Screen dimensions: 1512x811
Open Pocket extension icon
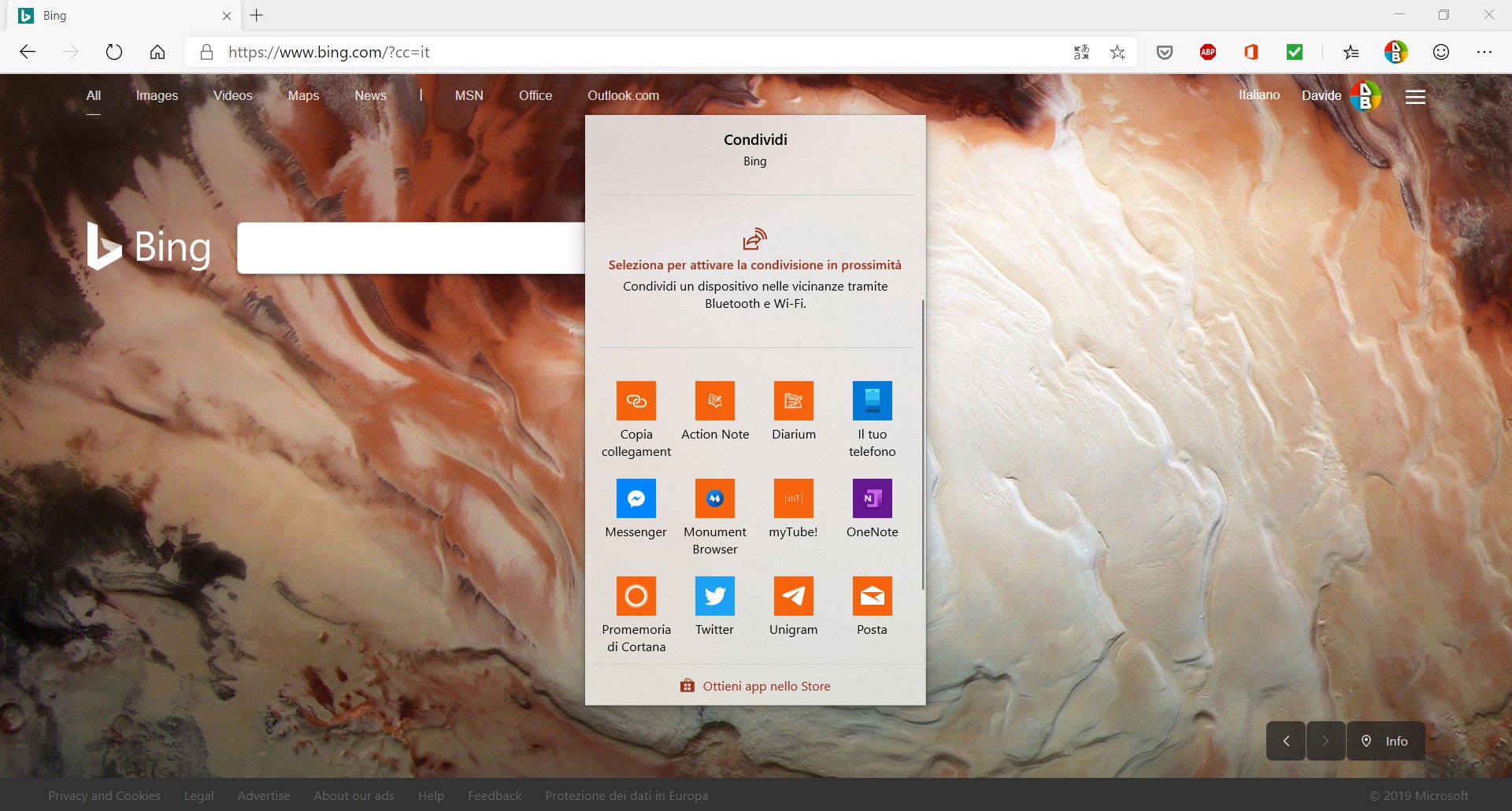[1165, 52]
